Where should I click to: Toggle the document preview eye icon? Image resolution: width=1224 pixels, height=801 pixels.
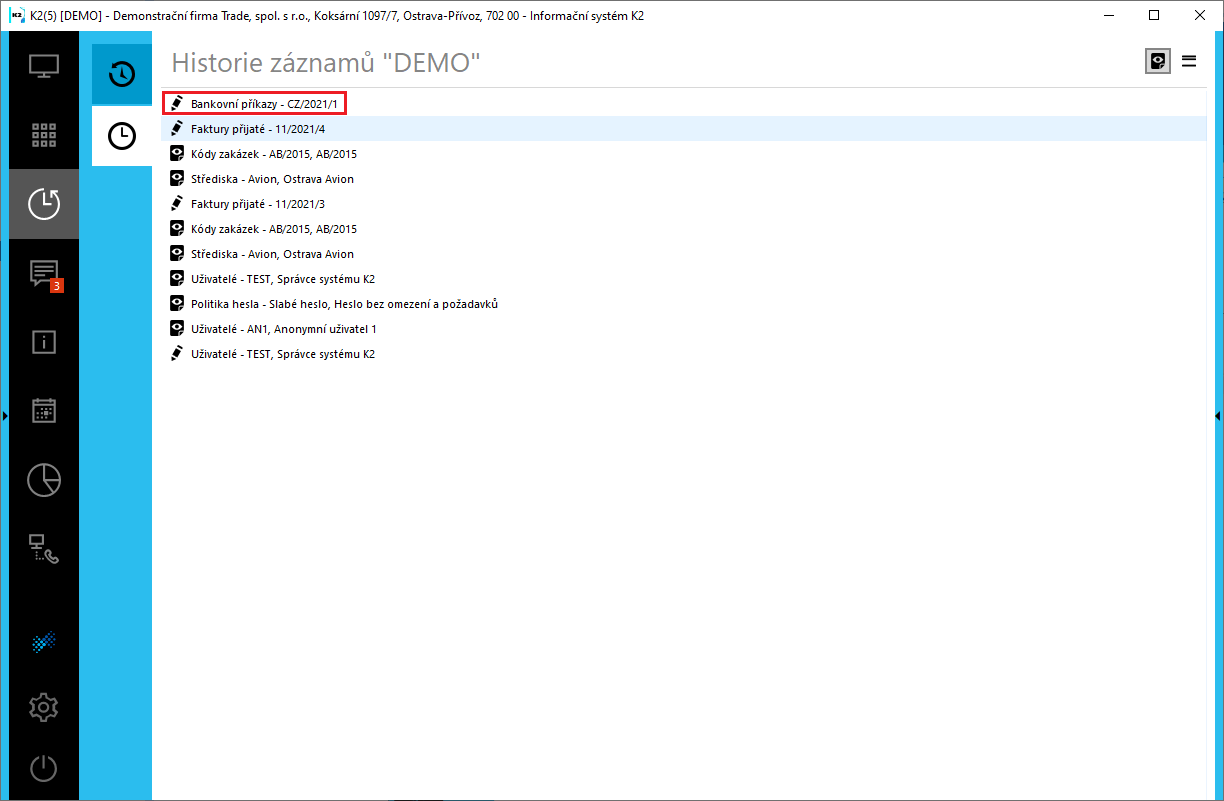(1157, 61)
